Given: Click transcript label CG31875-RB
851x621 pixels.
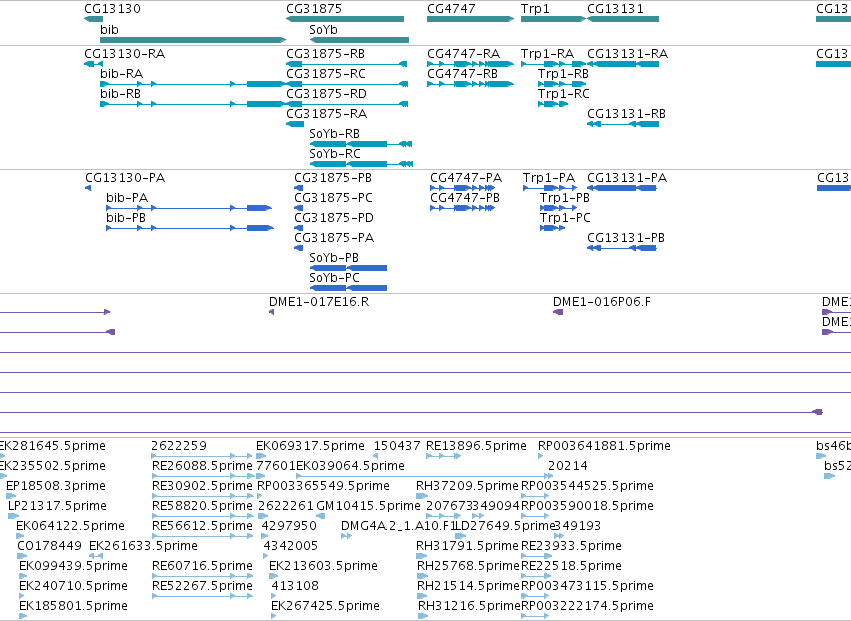Looking at the screenshot, I should tap(326, 54).
